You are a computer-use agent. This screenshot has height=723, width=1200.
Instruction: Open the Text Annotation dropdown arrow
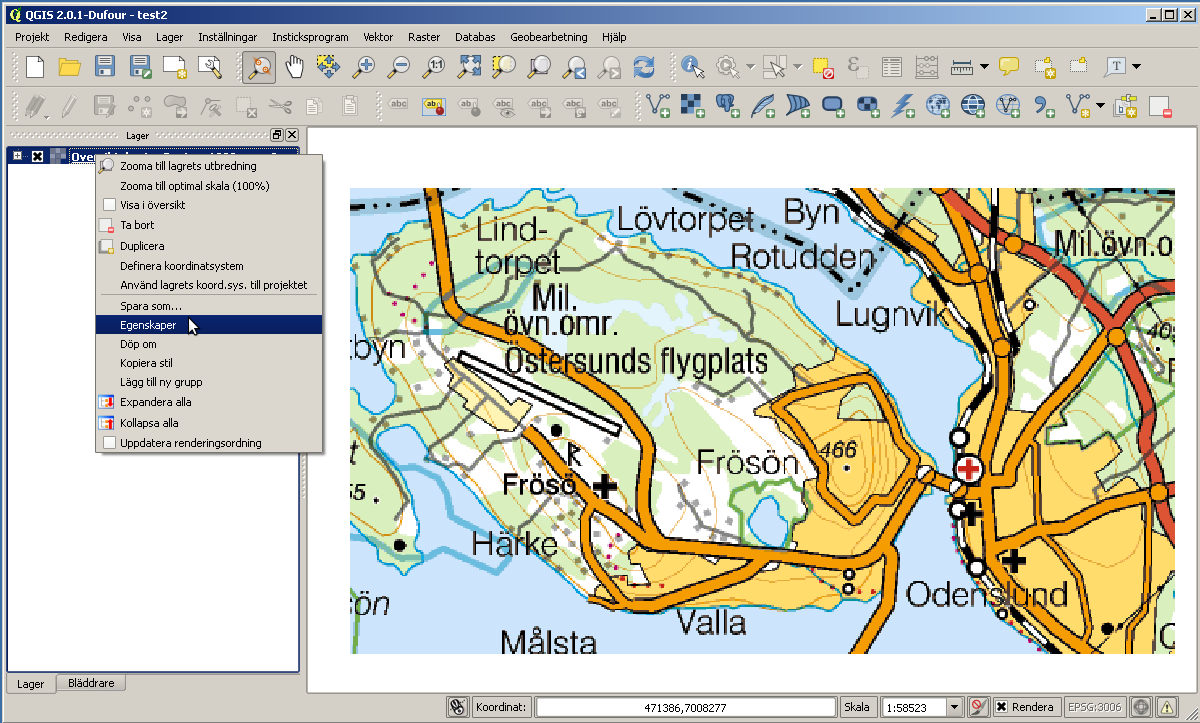(x=1137, y=67)
